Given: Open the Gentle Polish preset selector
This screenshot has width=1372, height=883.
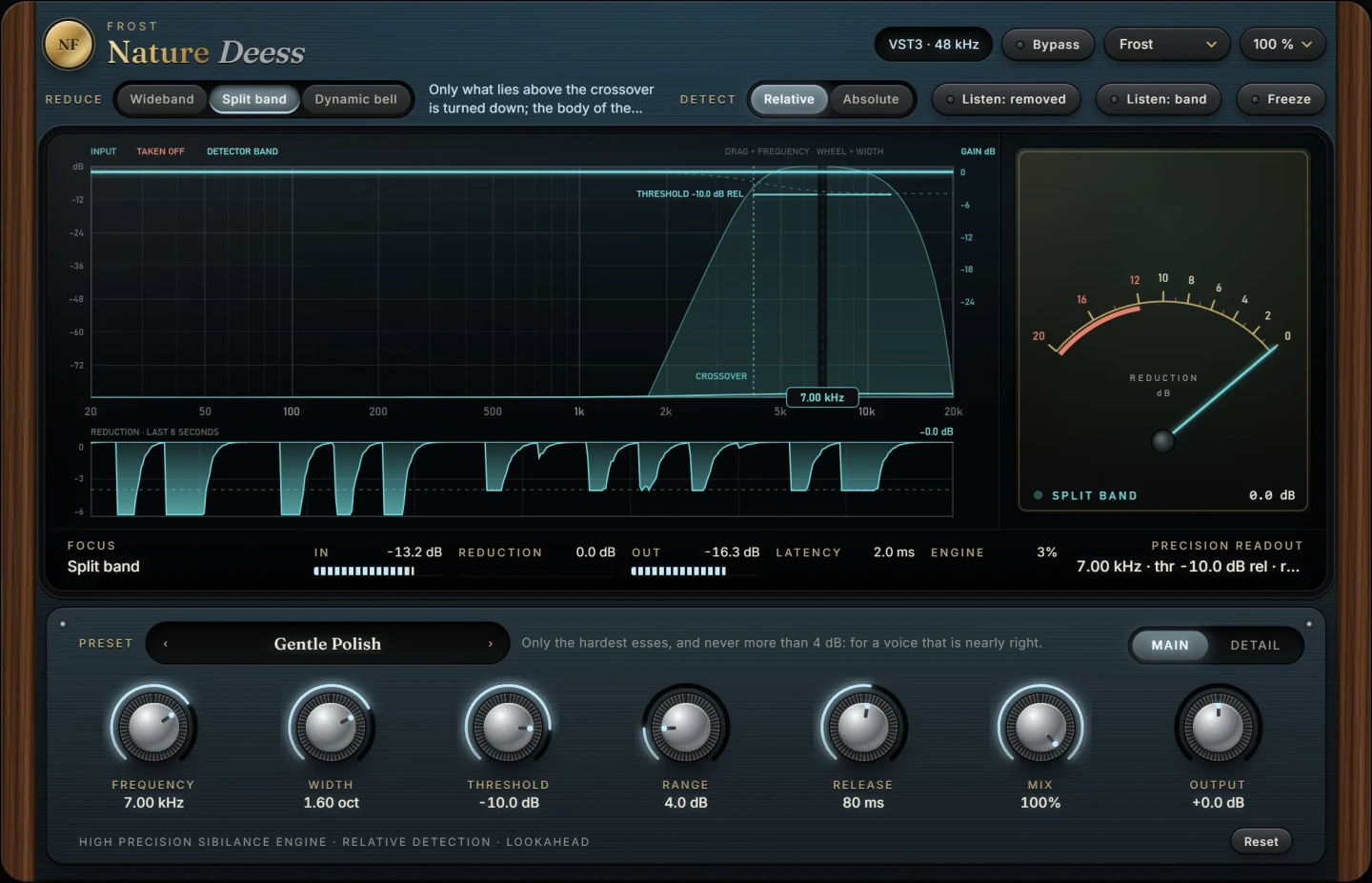Looking at the screenshot, I should (x=328, y=644).
